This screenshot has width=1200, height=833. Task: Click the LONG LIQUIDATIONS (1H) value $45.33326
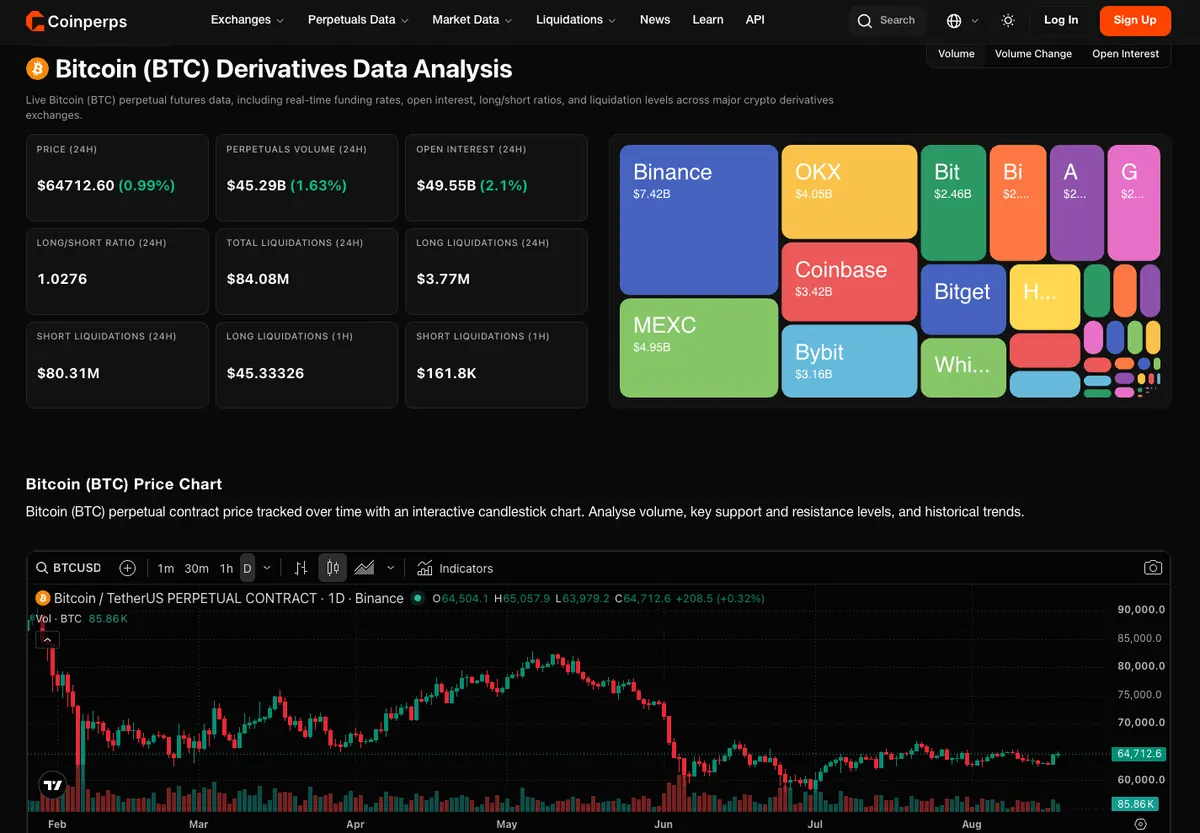pyautogui.click(x=265, y=373)
